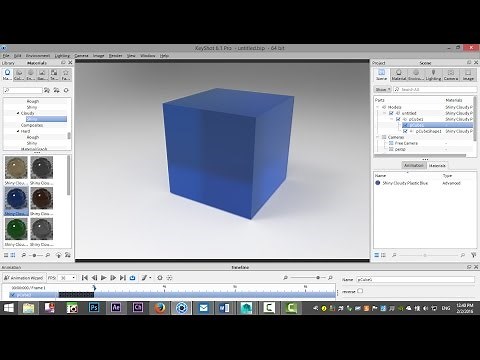Open the Environments tab icon in Library
Viewport: 480px width, 360px height.
click(31, 74)
